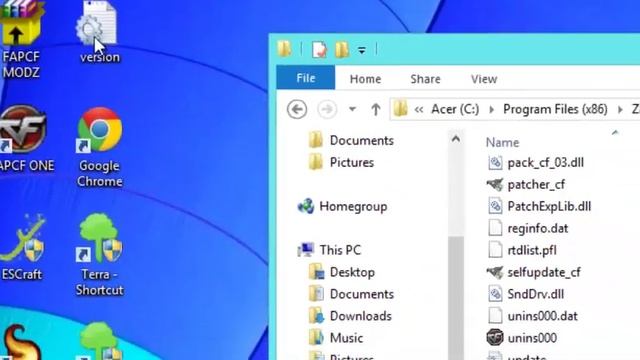This screenshot has height=360, width=640.
Task: Select the PatchExpLib.dll file
Action: [x=549, y=207]
